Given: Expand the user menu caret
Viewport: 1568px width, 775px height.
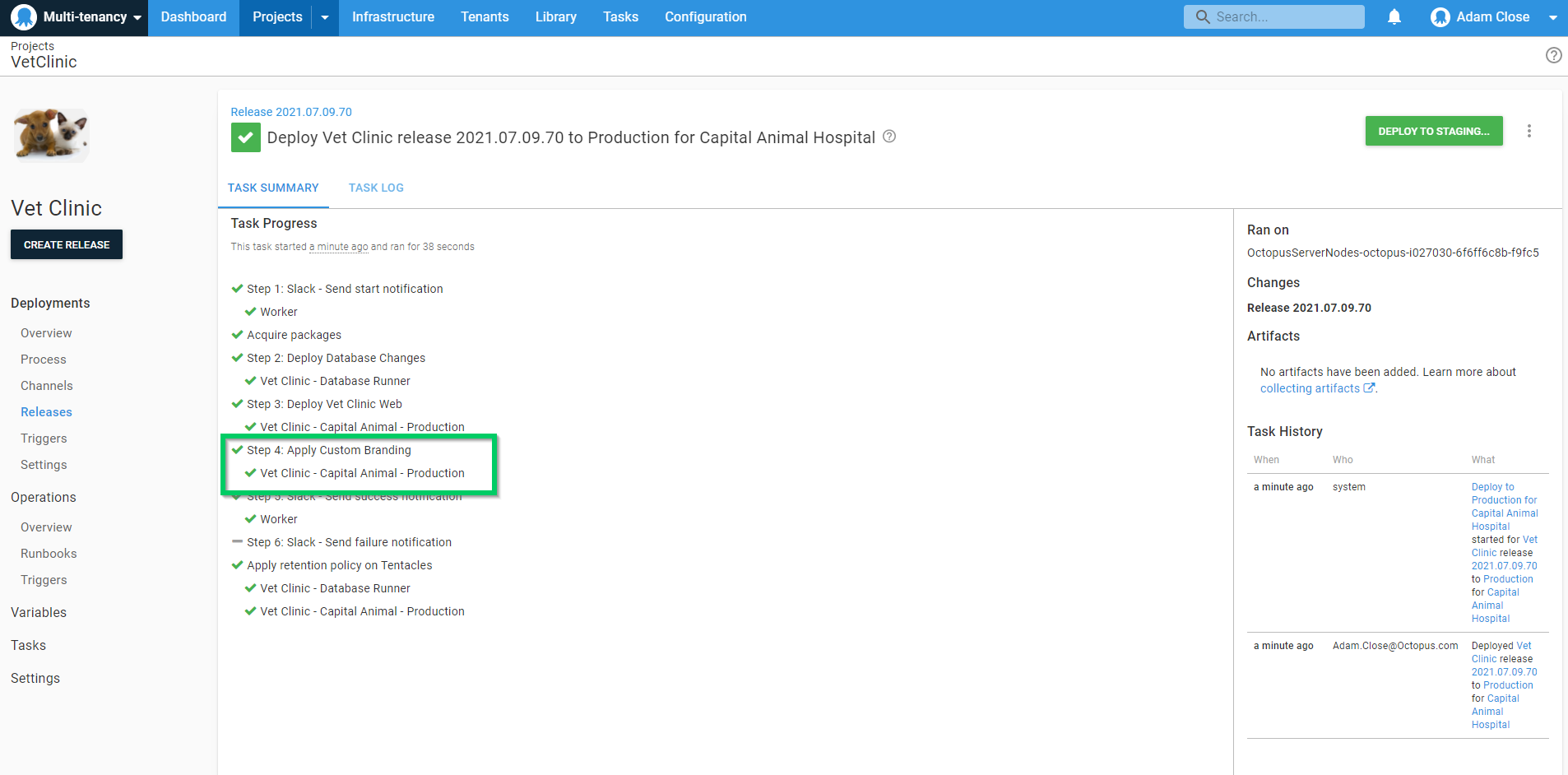Looking at the screenshot, I should click(1552, 17).
